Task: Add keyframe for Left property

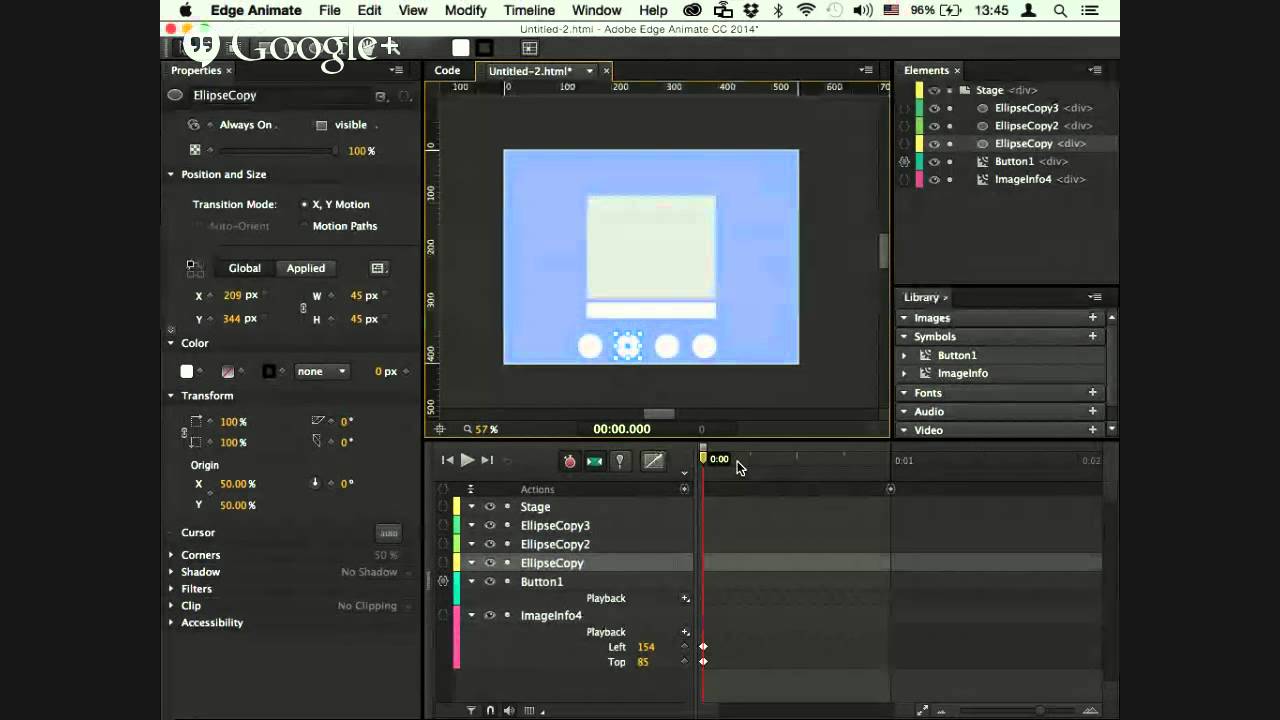Action: 684,647
